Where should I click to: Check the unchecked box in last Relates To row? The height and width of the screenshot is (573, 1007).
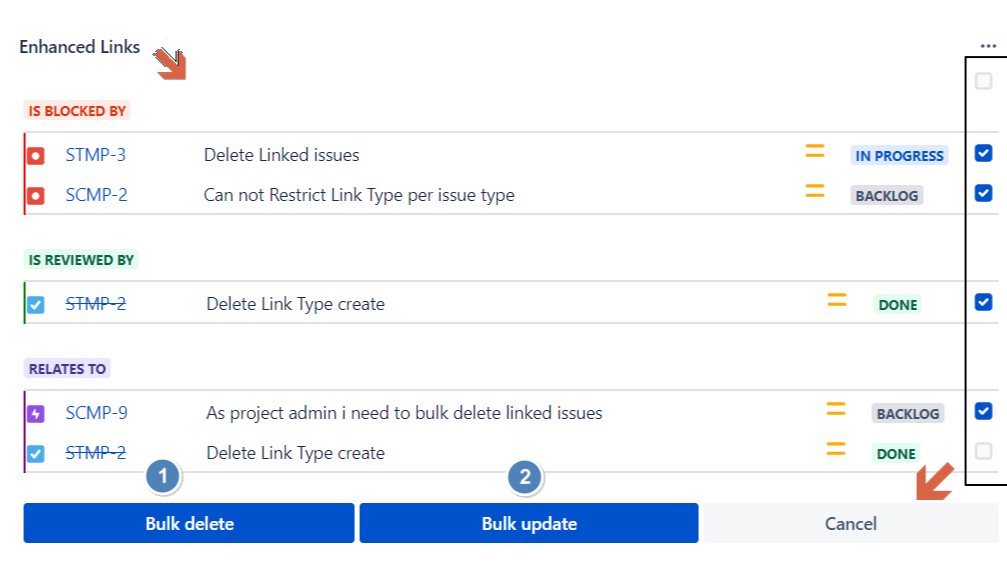click(984, 451)
